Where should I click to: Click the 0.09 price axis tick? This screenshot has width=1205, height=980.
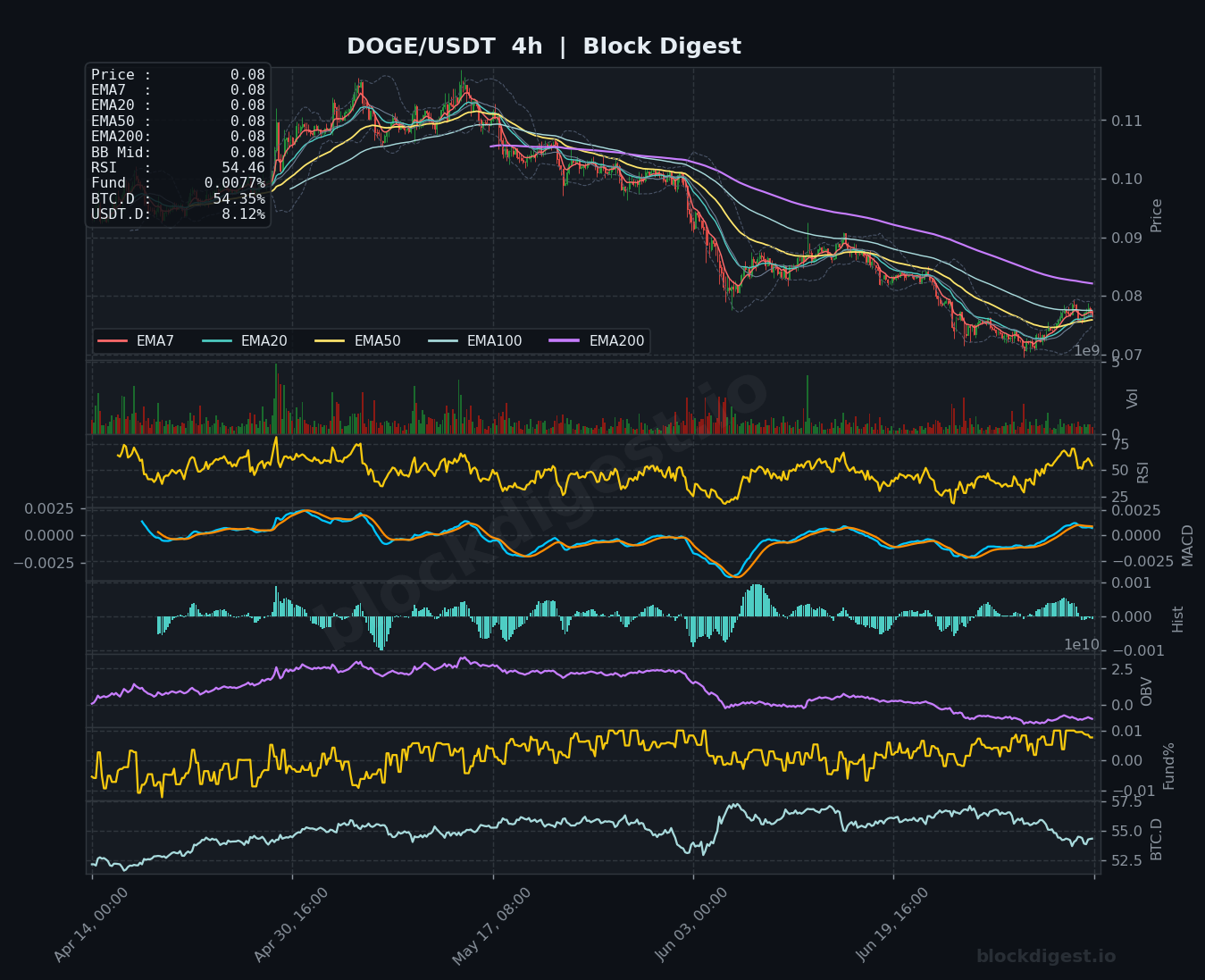click(1126, 238)
